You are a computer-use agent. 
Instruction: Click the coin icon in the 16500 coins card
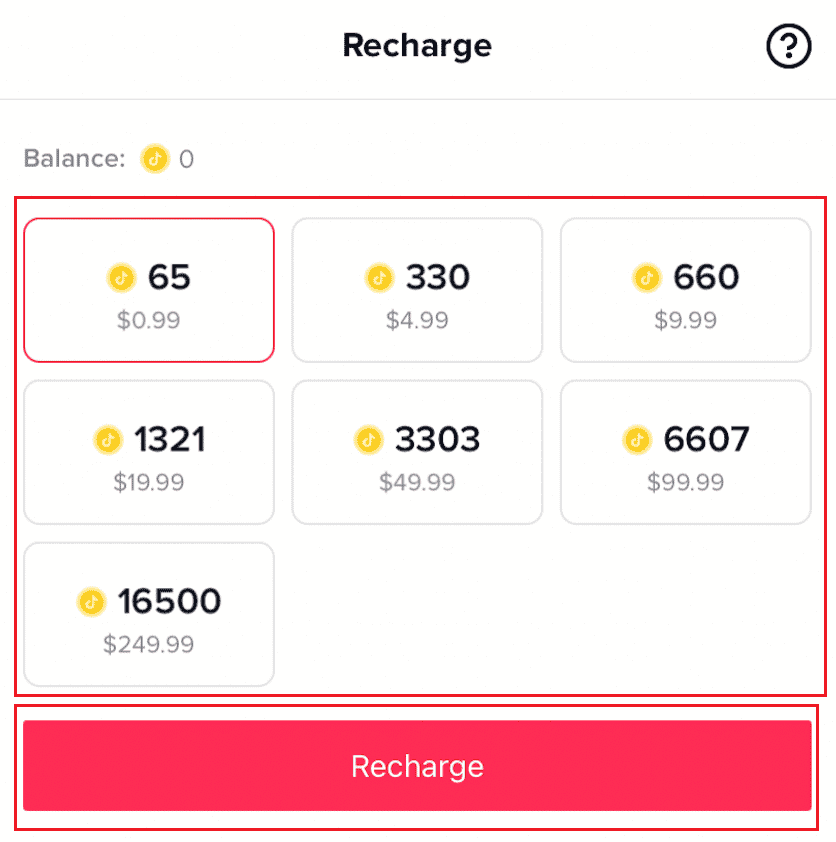93,602
